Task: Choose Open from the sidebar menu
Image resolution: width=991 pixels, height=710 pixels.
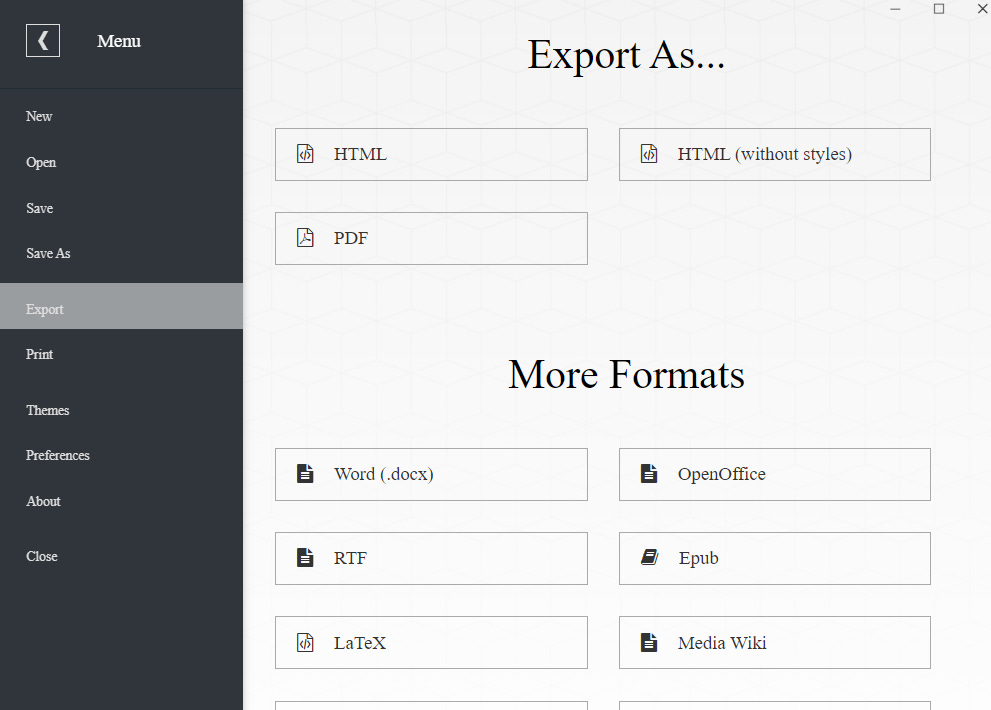Action: [121, 162]
